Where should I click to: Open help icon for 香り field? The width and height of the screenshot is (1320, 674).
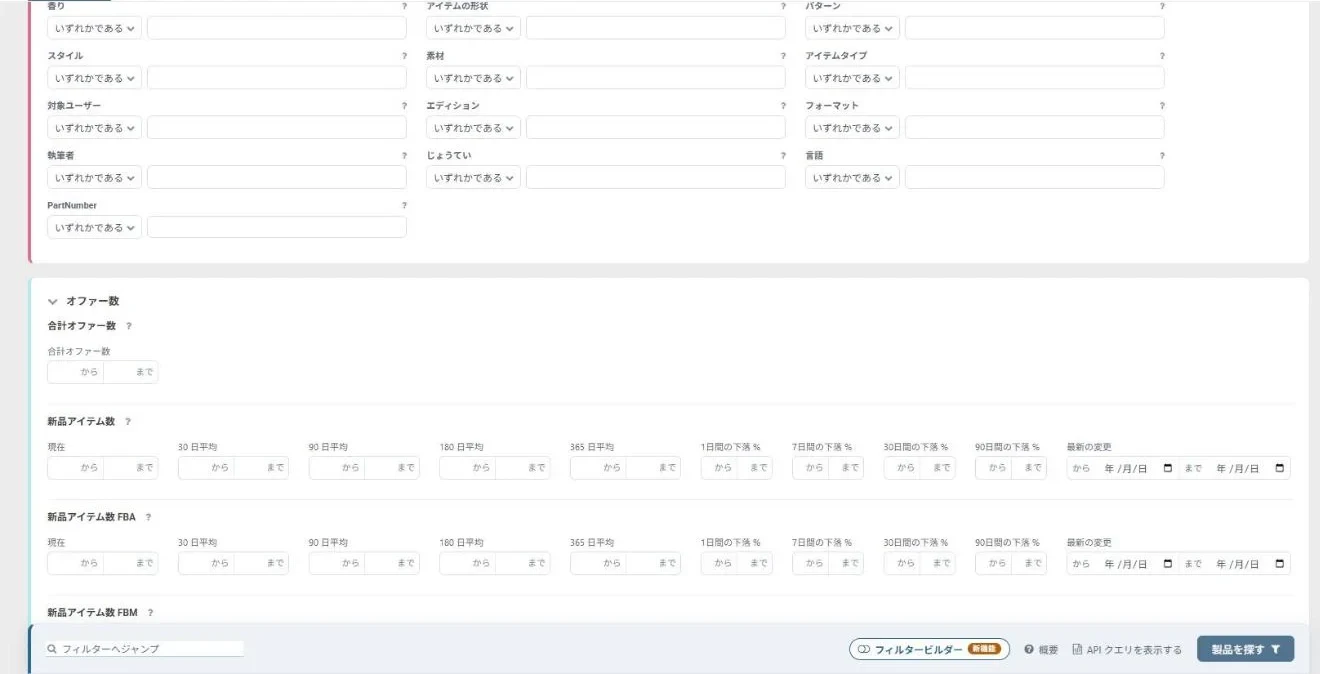pyautogui.click(x=404, y=6)
